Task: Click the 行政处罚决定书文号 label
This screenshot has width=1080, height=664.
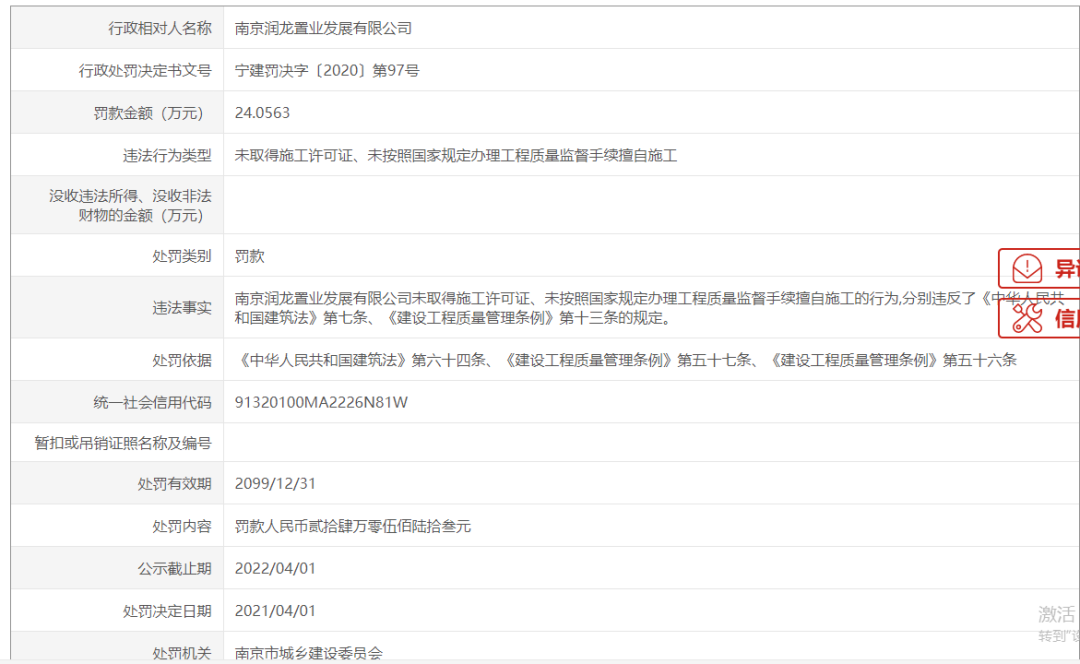Action: [145, 70]
